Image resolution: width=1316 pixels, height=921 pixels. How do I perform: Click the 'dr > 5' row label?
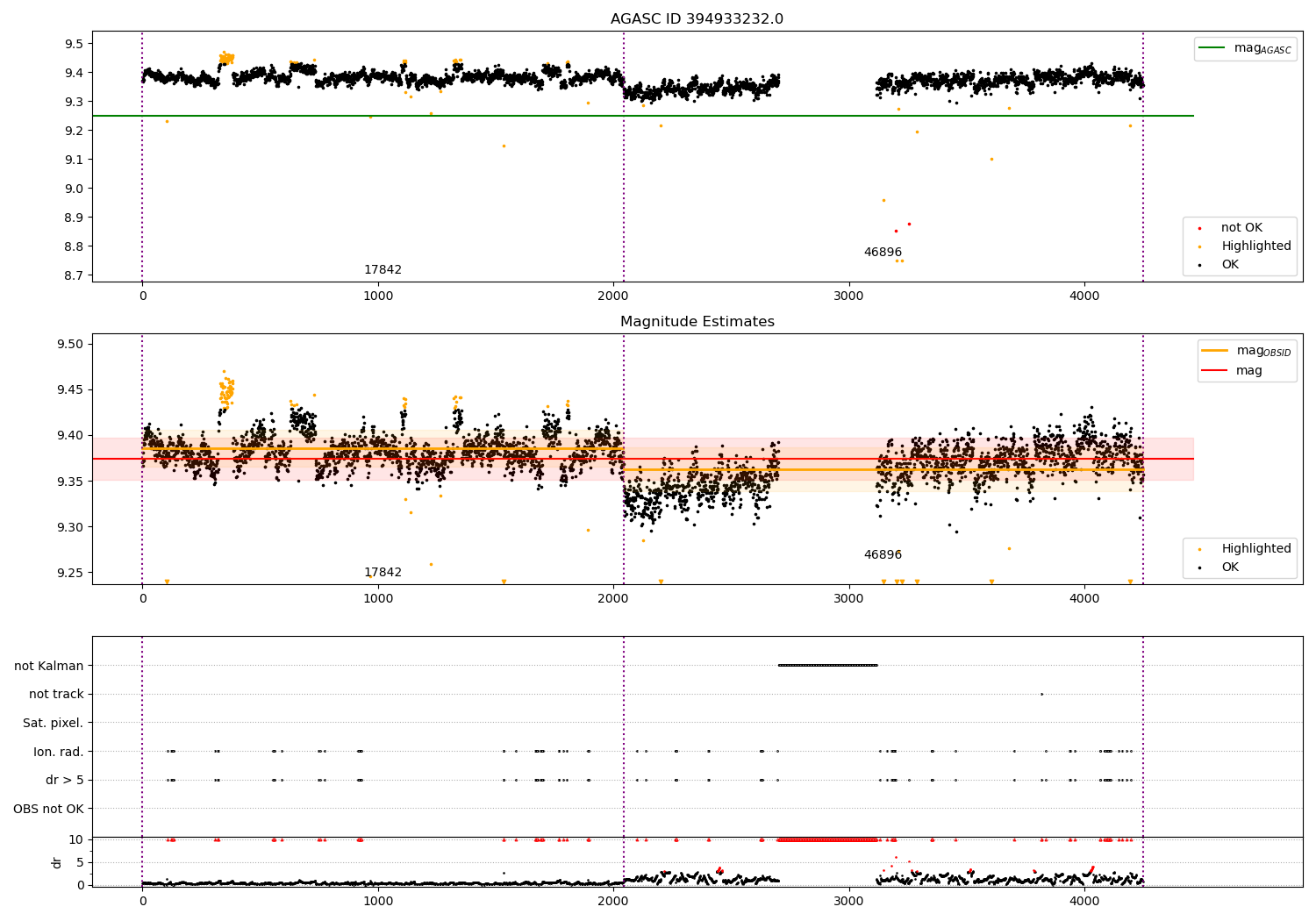65,780
